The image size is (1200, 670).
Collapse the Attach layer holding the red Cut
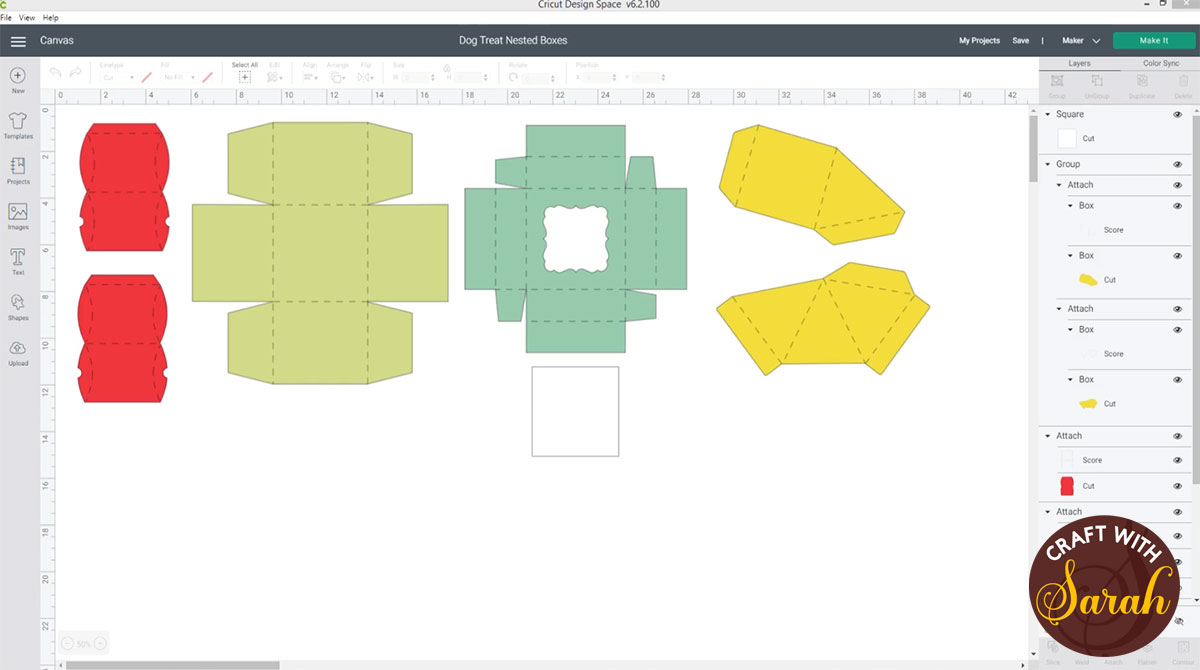click(1047, 436)
